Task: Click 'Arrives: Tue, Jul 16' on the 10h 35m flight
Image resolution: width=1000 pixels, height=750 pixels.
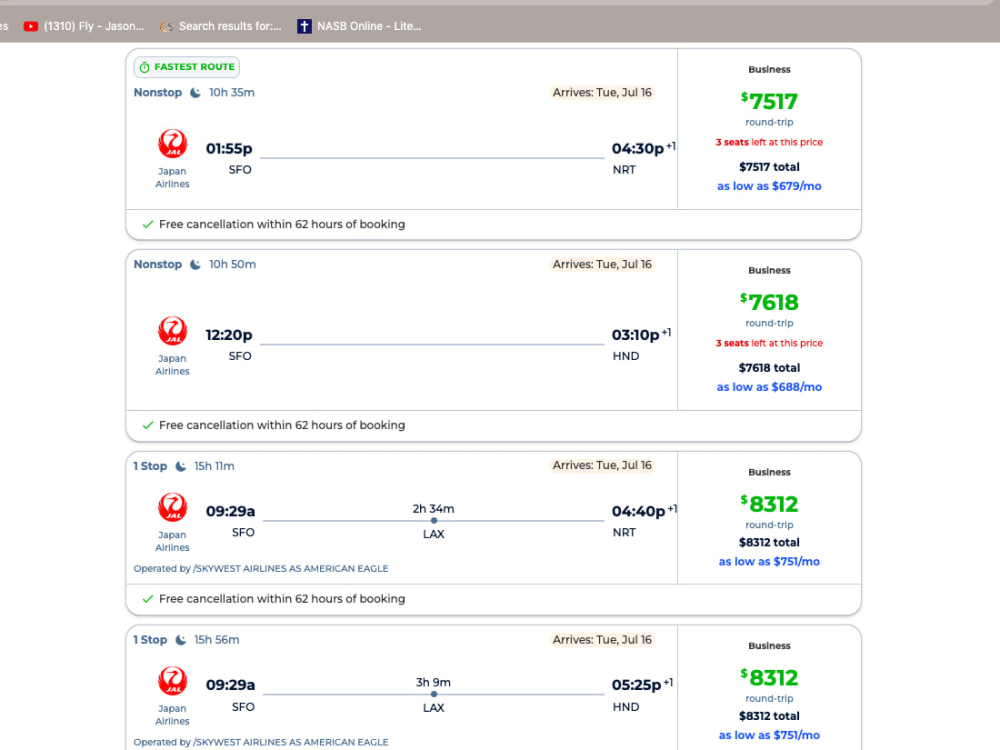Action: click(602, 92)
